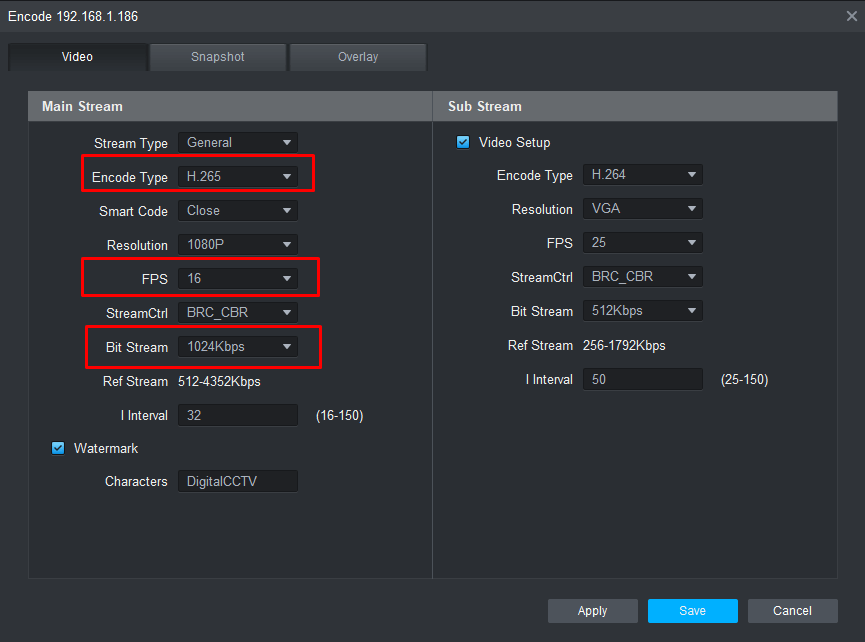Viewport: 865px width, 642px height.
Task: Change Main Stream 1080P resolution dropdown
Action: tap(238, 245)
